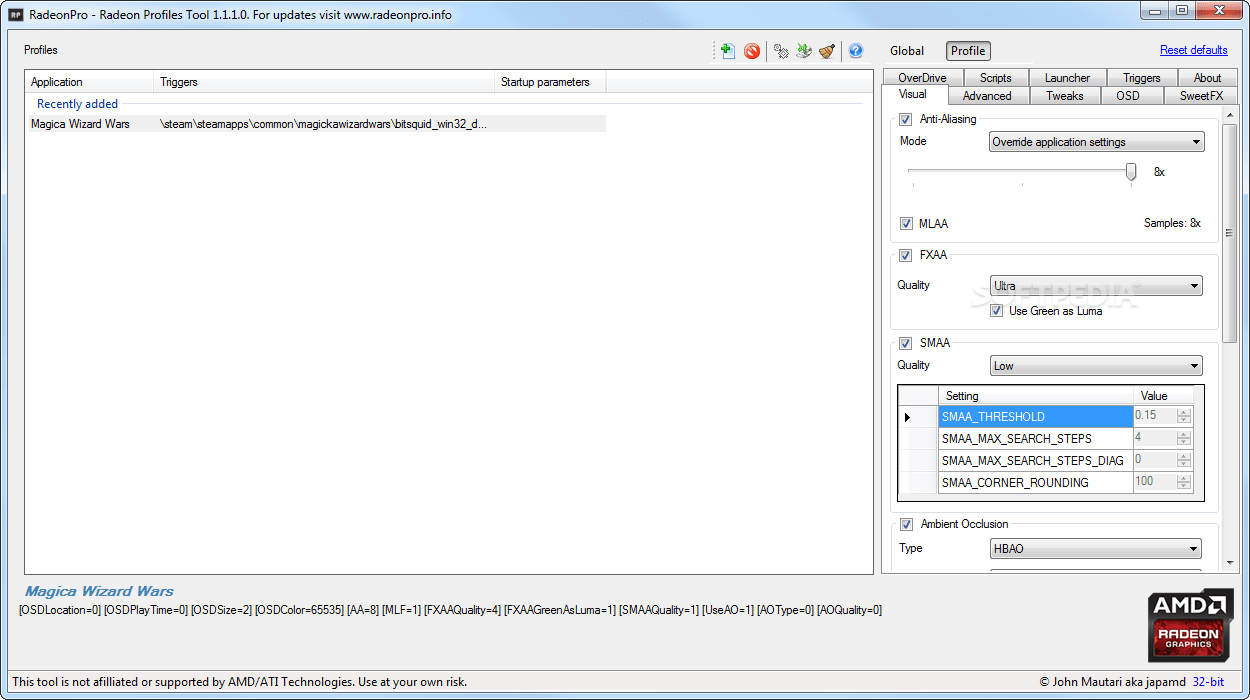The width and height of the screenshot is (1250, 700).
Task: Open the FXAA Quality dropdown
Action: pyautogui.click(x=1096, y=286)
